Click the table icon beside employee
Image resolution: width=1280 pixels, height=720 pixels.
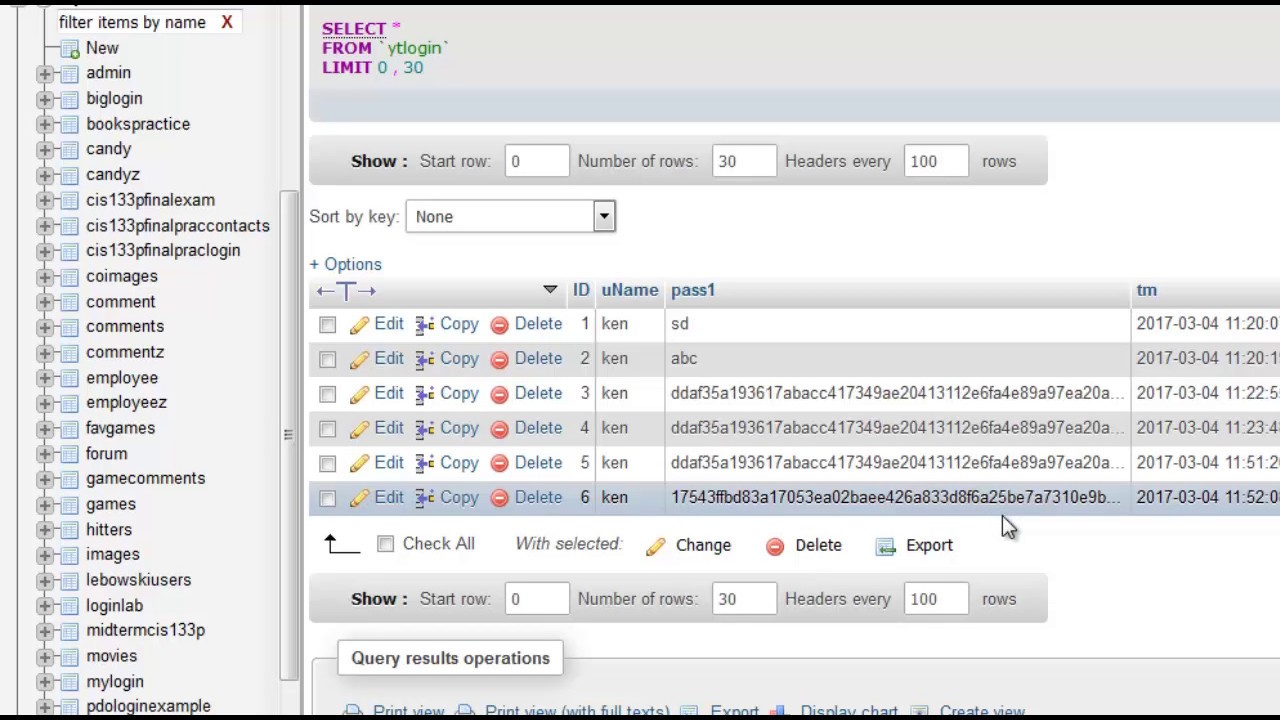coord(69,378)
